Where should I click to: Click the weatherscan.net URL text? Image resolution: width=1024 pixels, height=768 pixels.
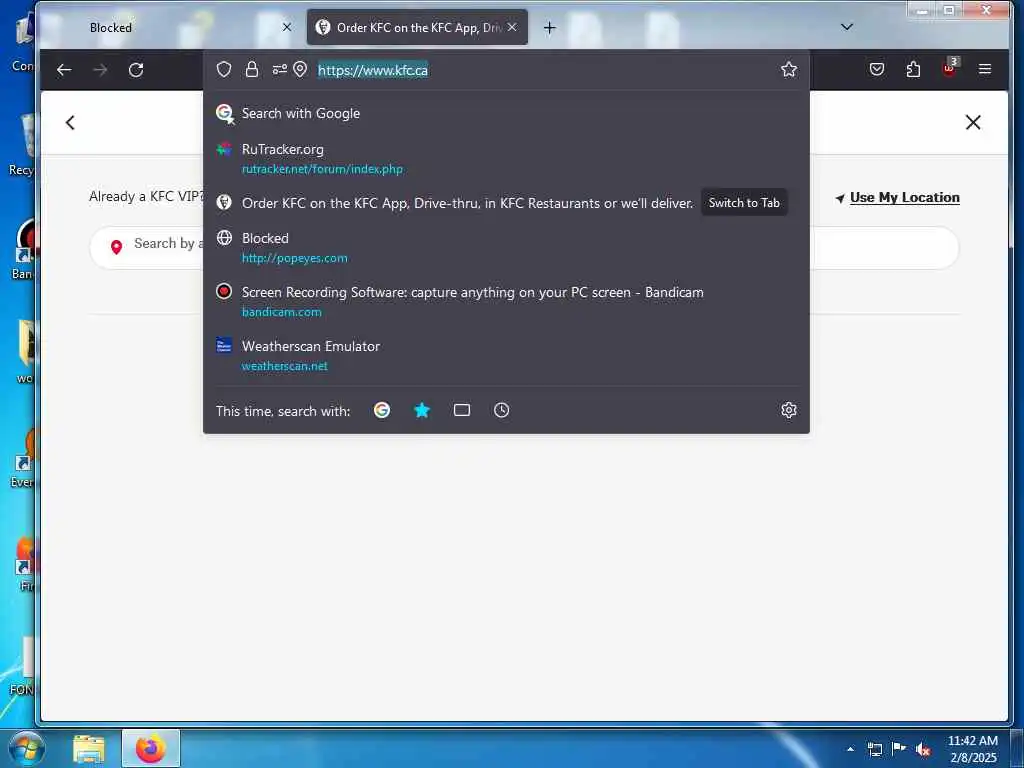285,366
